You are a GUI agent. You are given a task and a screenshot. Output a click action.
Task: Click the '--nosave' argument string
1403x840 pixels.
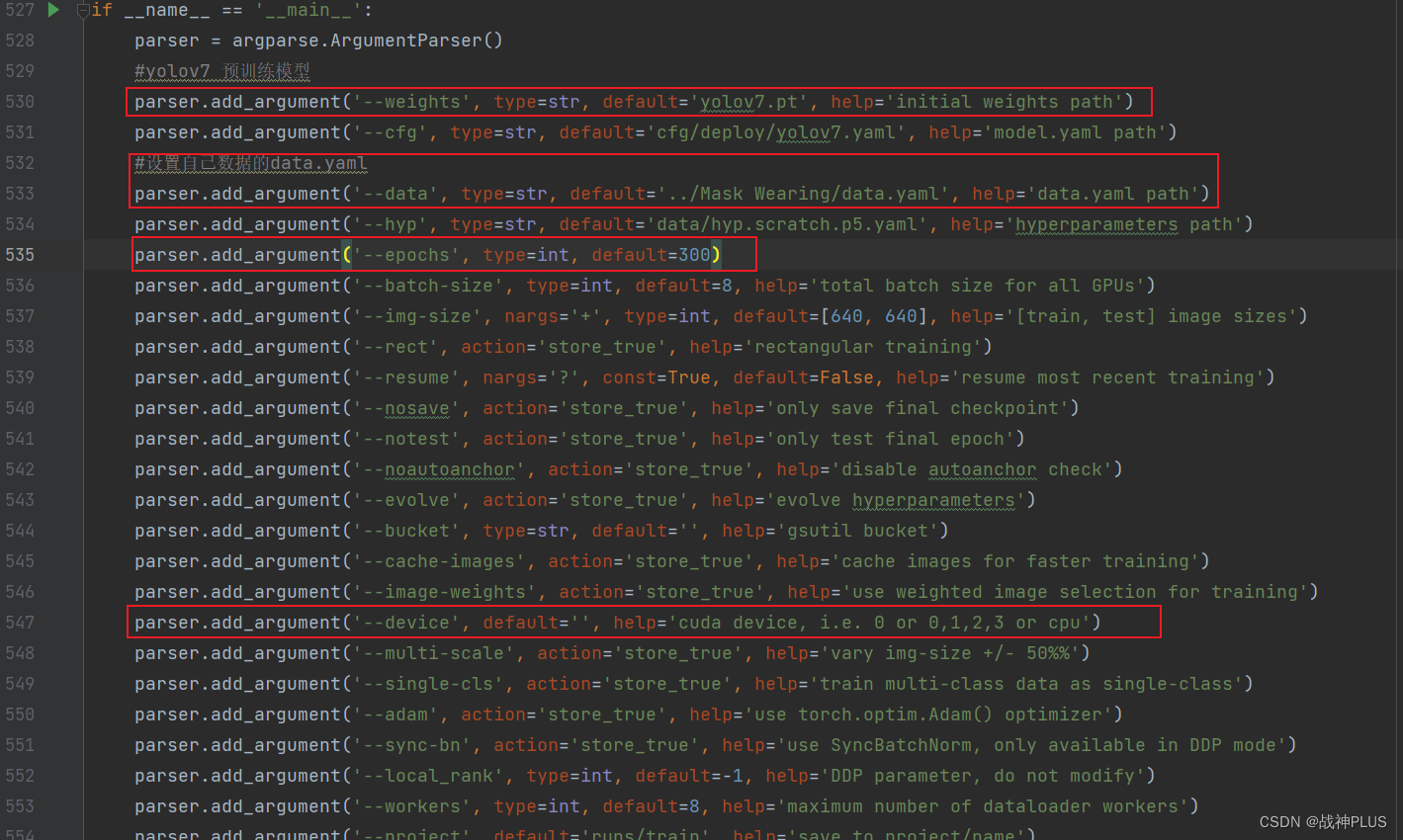coord(406,408)
